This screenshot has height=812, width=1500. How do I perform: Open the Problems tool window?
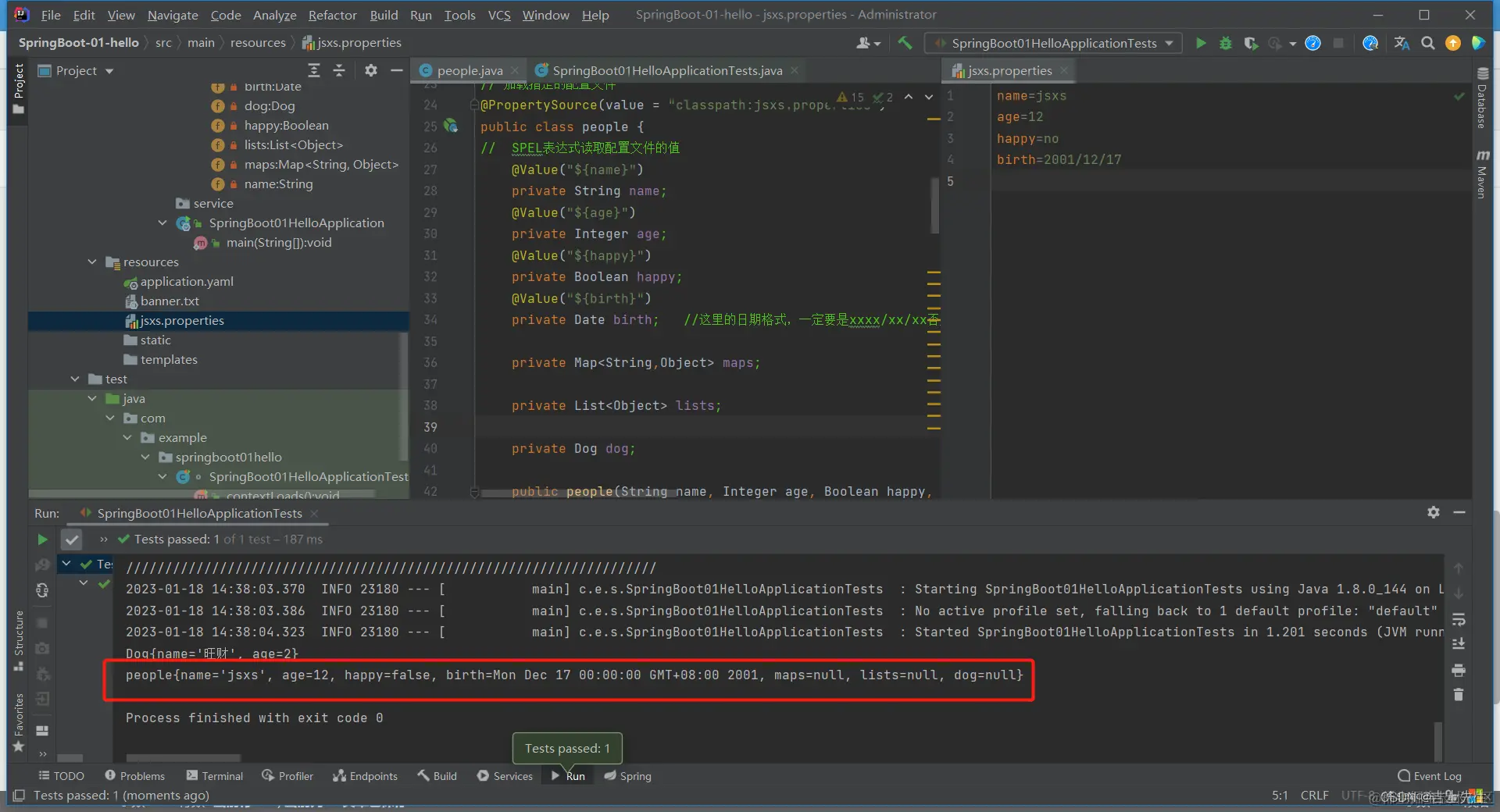click(134, 775)
